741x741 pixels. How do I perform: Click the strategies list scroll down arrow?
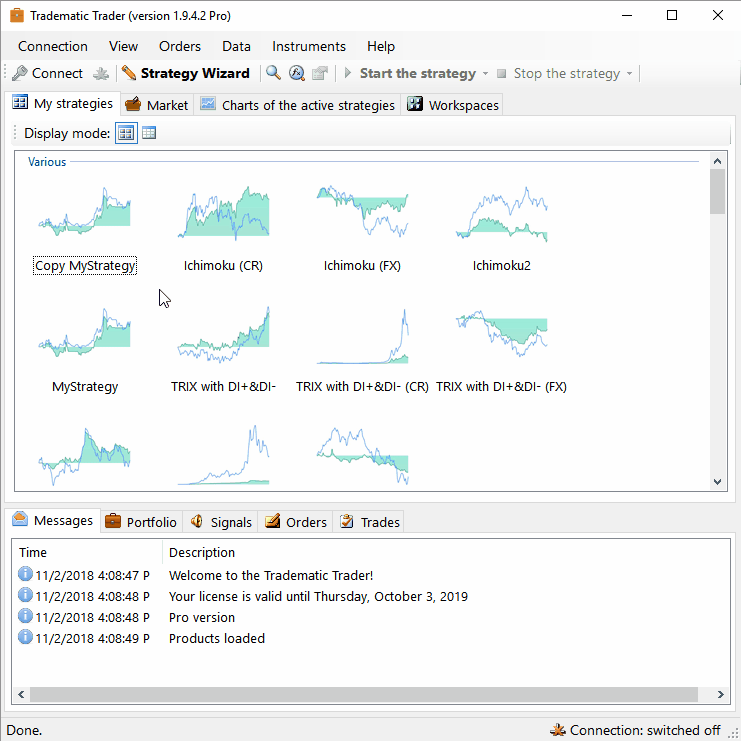click(717, 482)
